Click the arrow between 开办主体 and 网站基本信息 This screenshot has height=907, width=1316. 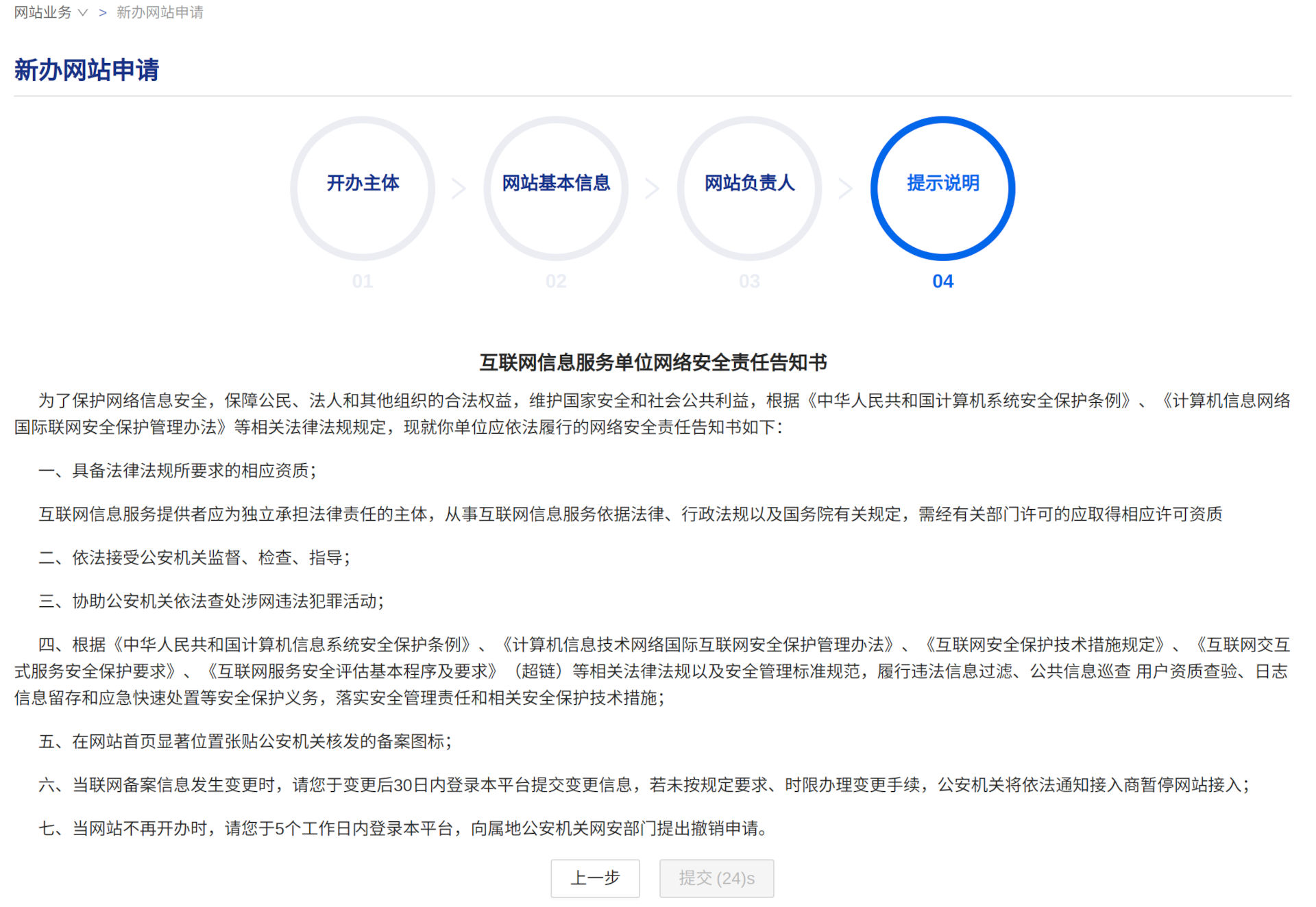pos(459,188)
